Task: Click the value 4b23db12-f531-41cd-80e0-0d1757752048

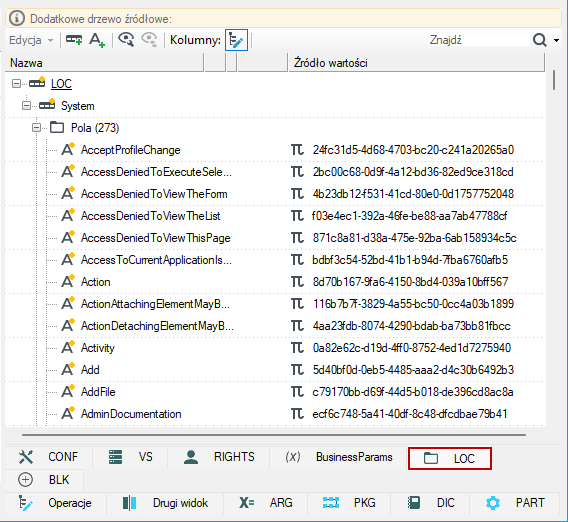Action: pyautogui.click(x=413, y=194)
